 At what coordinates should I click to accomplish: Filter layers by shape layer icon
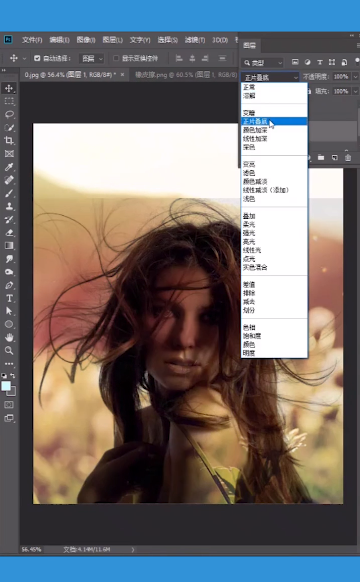point(332,62)
